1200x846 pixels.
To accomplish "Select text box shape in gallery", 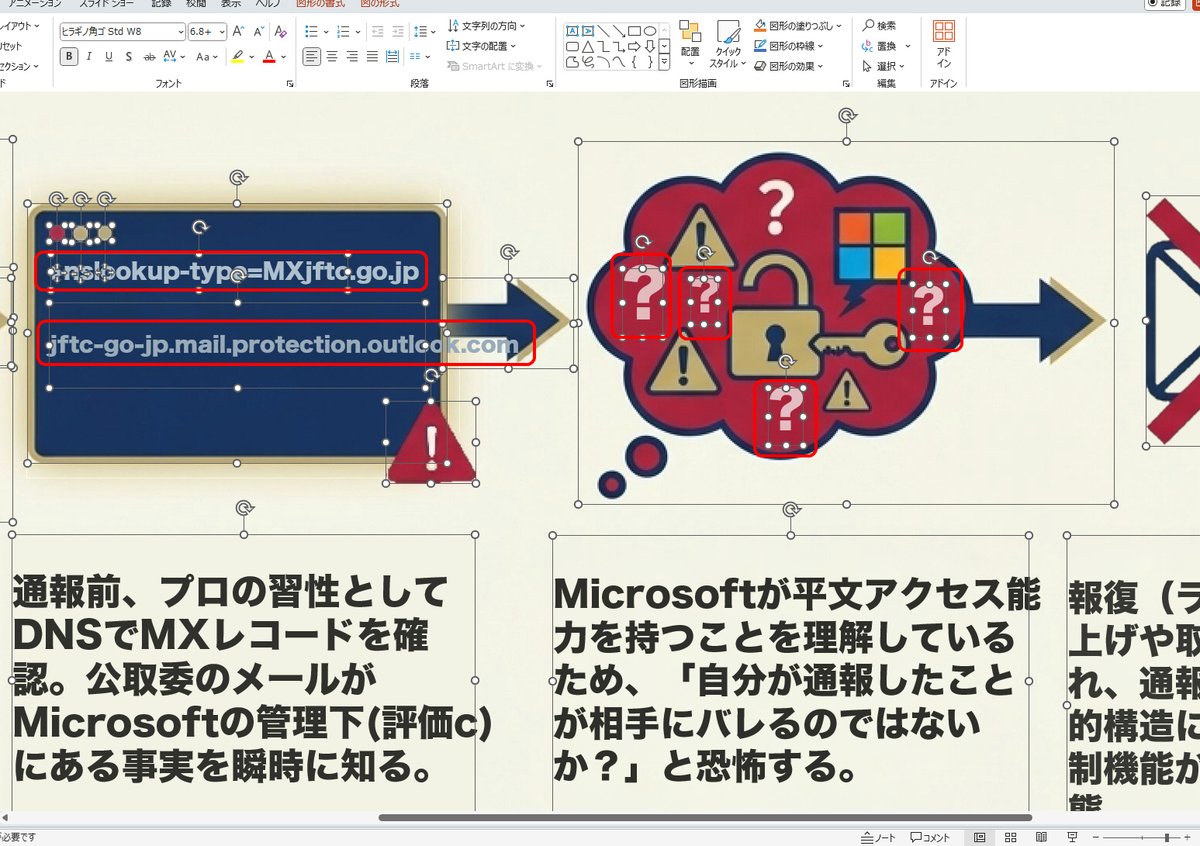I will tap(573, 31).
